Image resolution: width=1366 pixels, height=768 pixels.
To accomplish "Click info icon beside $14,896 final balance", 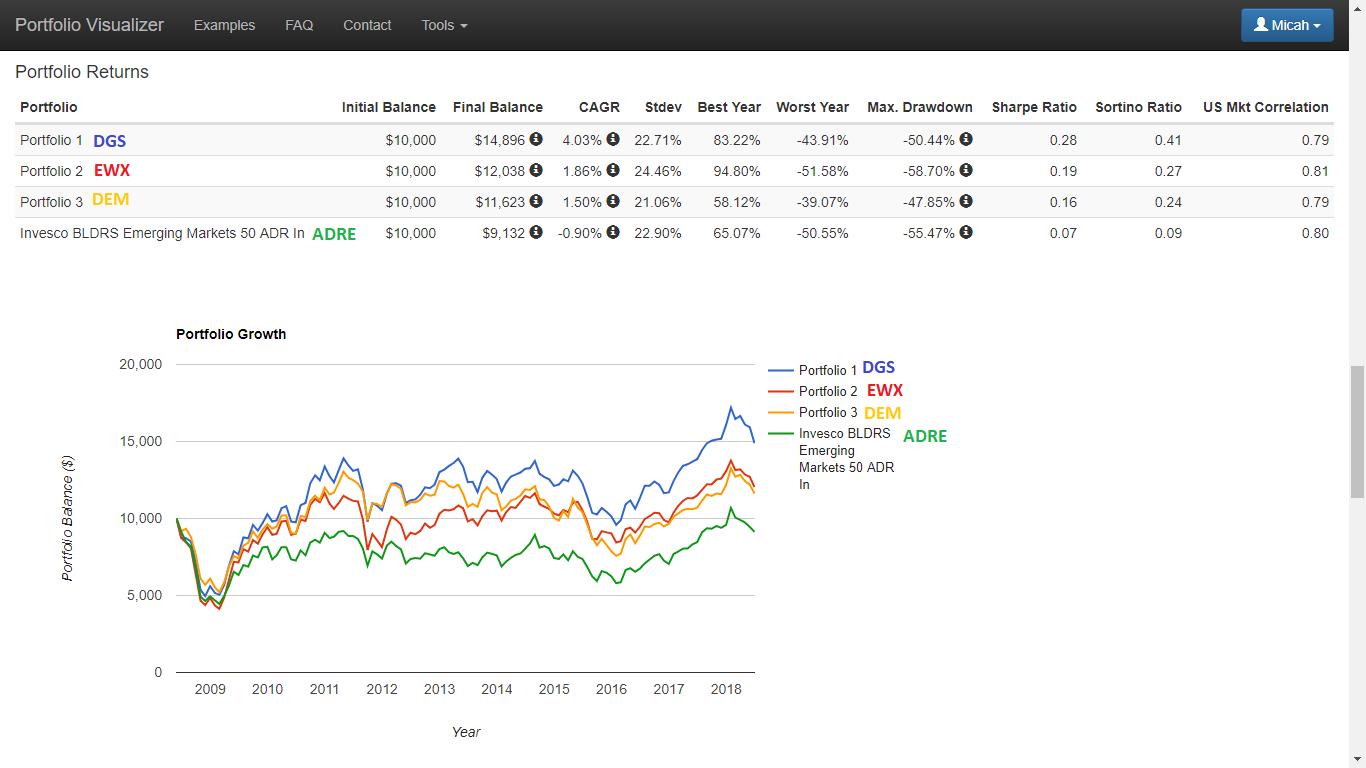I will point(536,139).
